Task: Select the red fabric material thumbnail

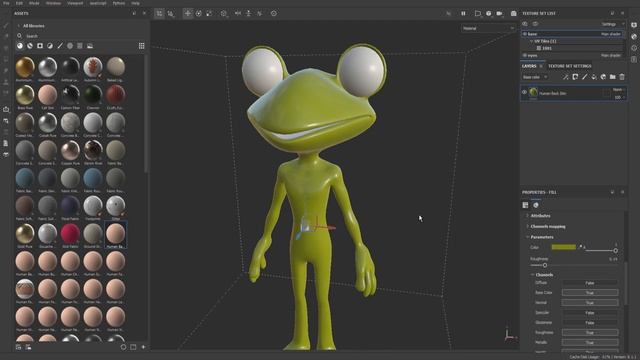Action: (70, 234)
